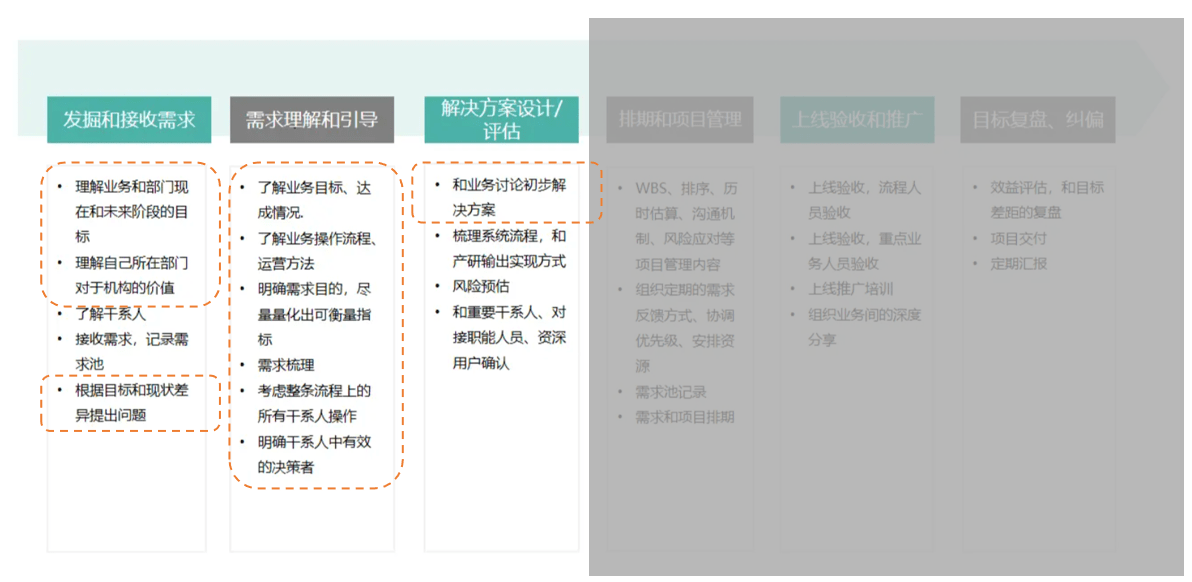Select the 需求理解和引导 stage header

[x=311, y=118]
